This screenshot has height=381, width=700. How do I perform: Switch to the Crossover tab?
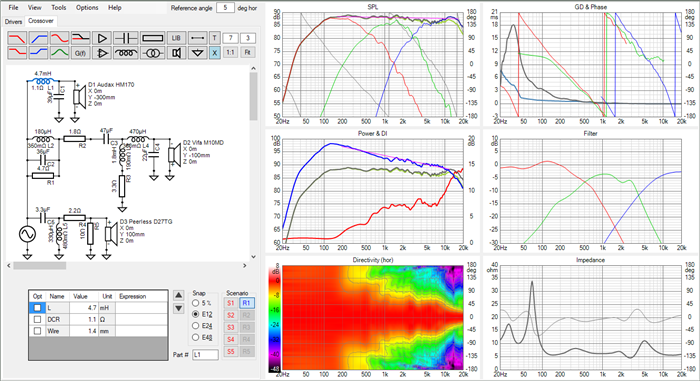tap(41, 21)
